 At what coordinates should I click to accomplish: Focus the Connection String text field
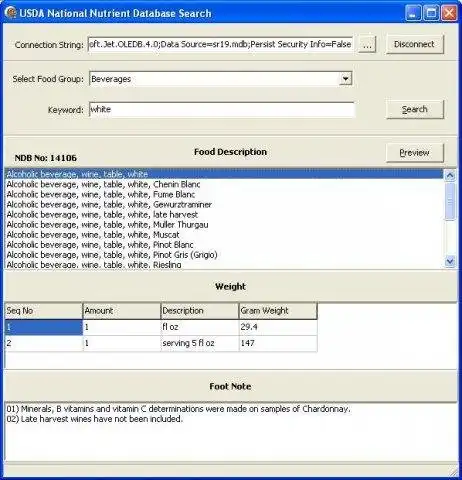pos(221,44)
